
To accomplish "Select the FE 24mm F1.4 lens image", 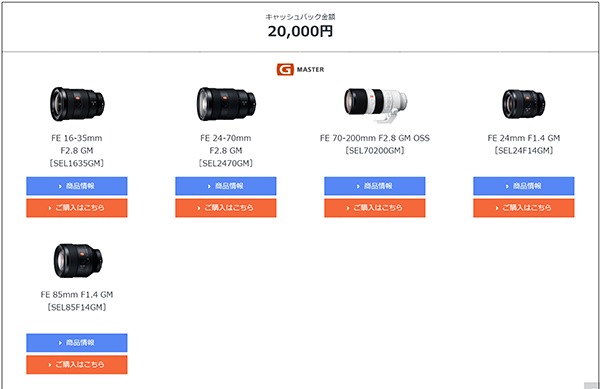I will click(523, 104).
